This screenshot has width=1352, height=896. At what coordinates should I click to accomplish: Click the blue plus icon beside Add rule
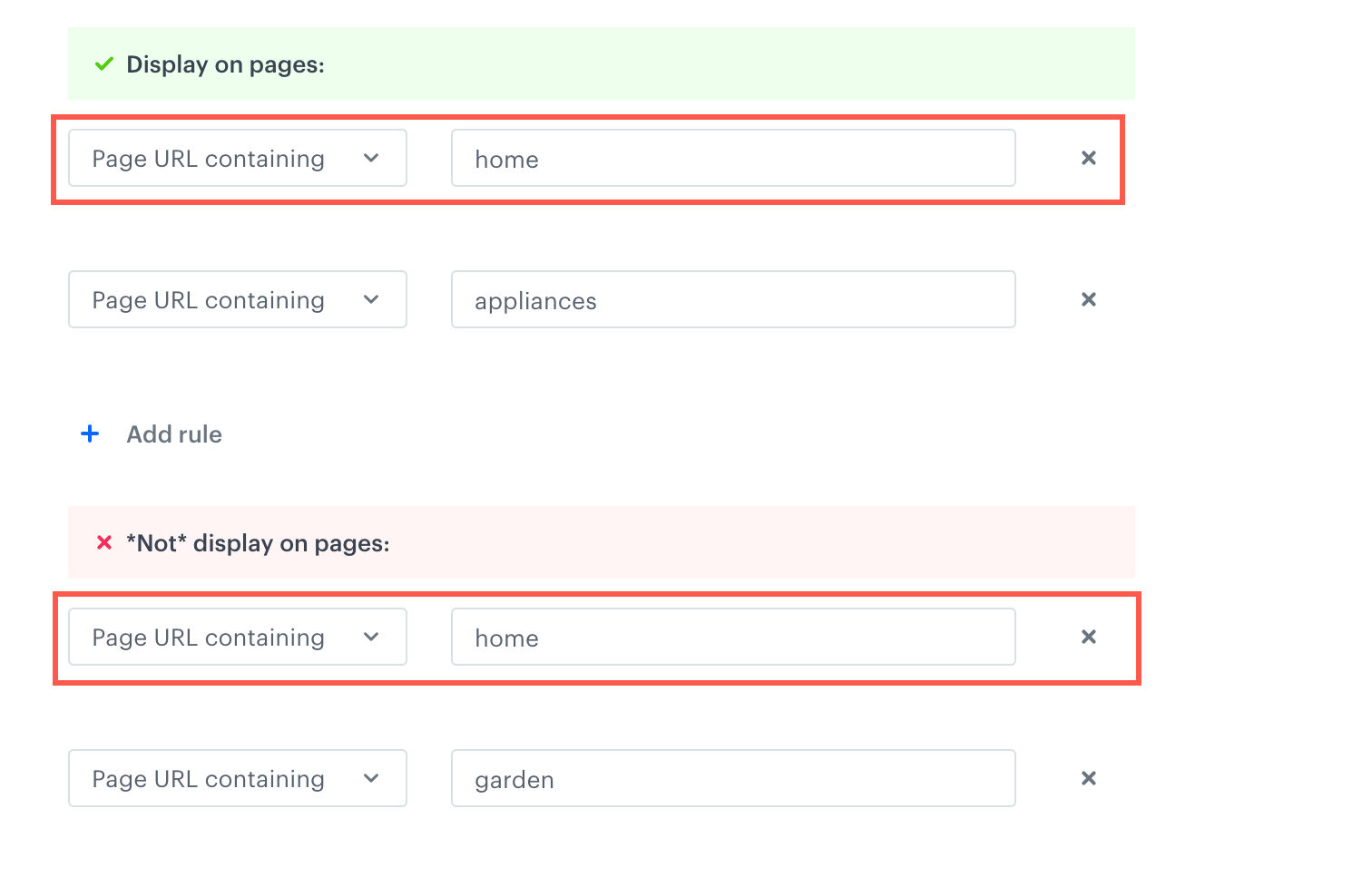(90, 434)
